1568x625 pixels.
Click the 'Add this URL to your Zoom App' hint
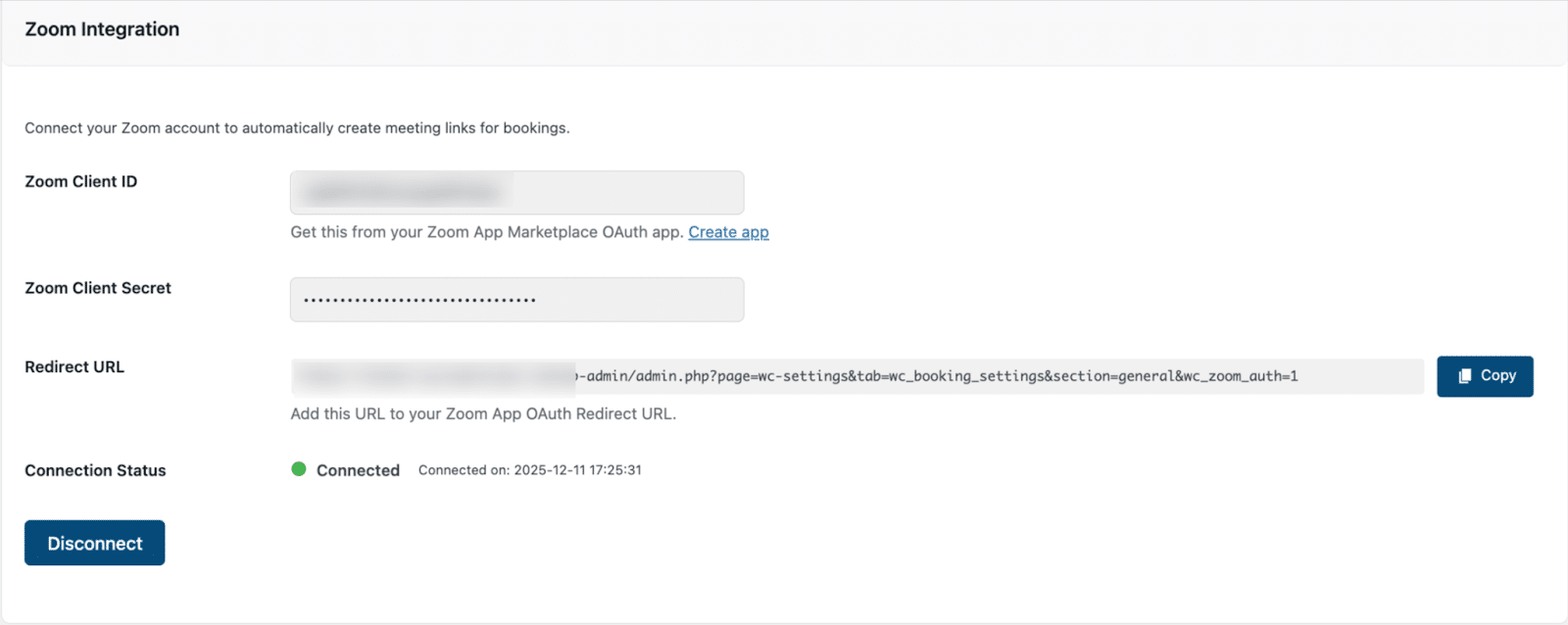pyautogui.click(x=483, y=413)
